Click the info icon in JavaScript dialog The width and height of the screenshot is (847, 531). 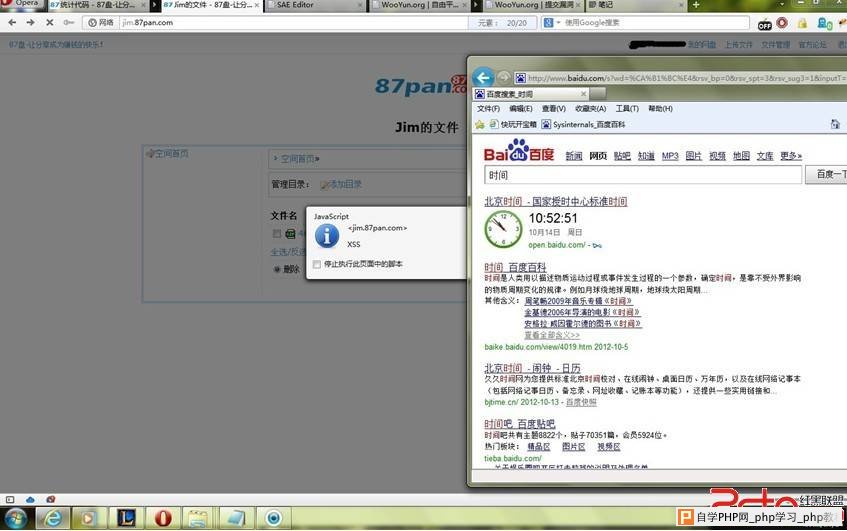(x=327, y=236)
